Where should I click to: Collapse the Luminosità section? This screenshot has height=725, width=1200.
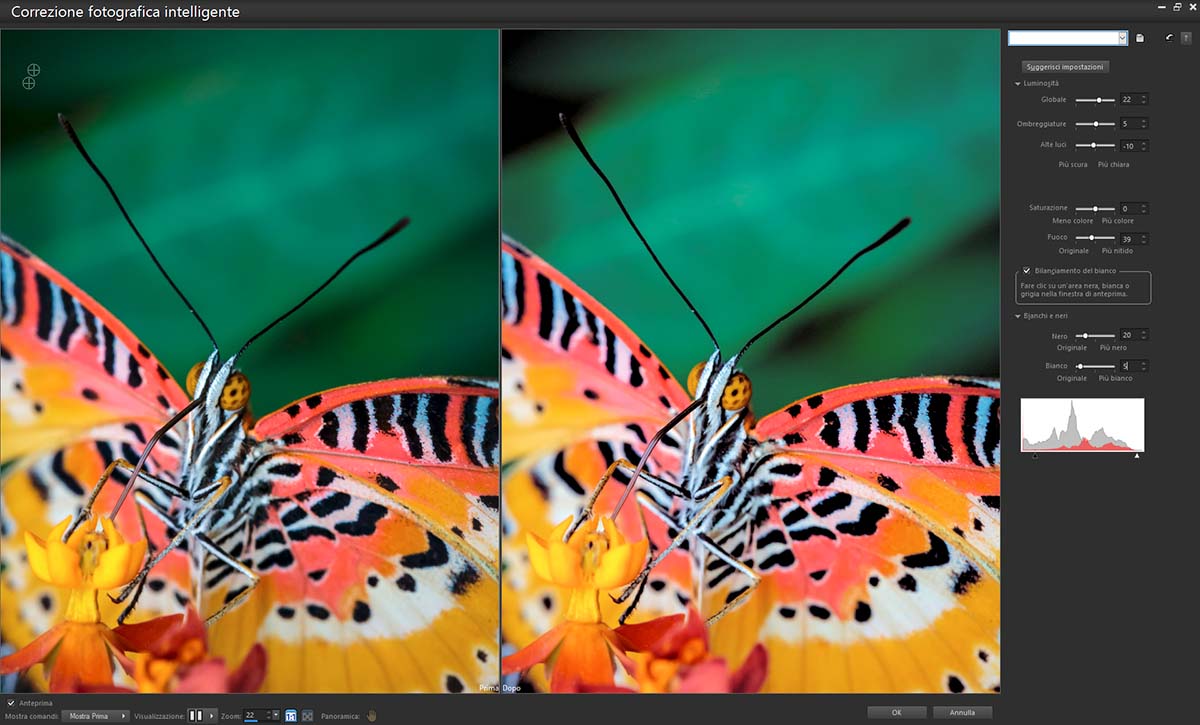(x=1018, y=84)
